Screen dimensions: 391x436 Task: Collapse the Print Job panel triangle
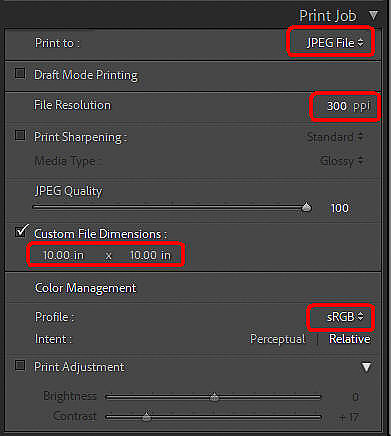tap(373, 15)
